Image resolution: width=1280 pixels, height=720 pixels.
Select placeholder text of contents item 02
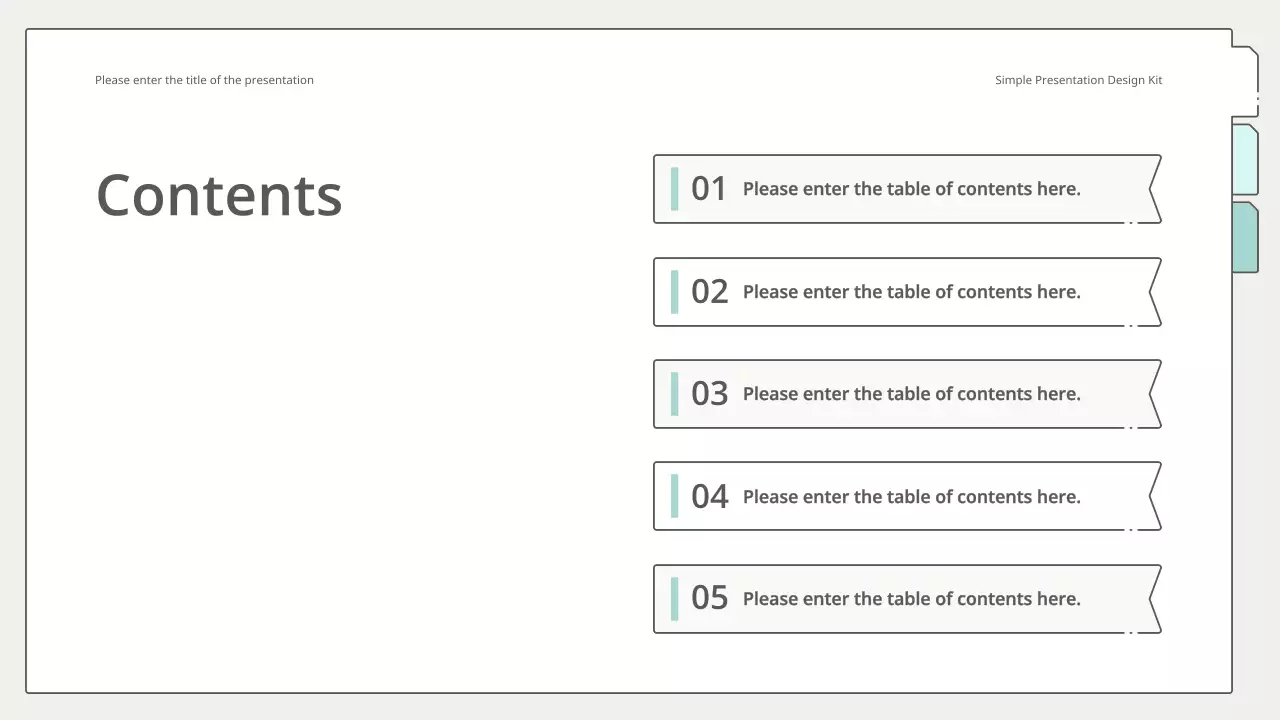(x=911, y=292)
